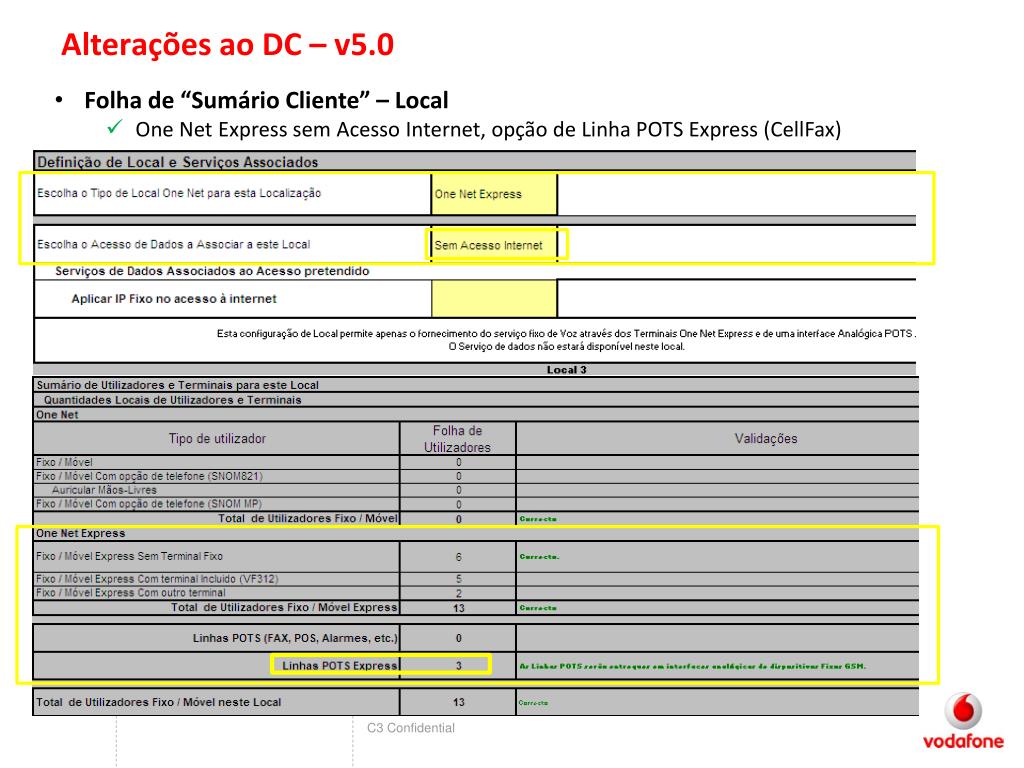This screenshot has width=1024, height=768.
Task: Click the Esta configuração de Local note text
Action: click(x=566, y=340)
